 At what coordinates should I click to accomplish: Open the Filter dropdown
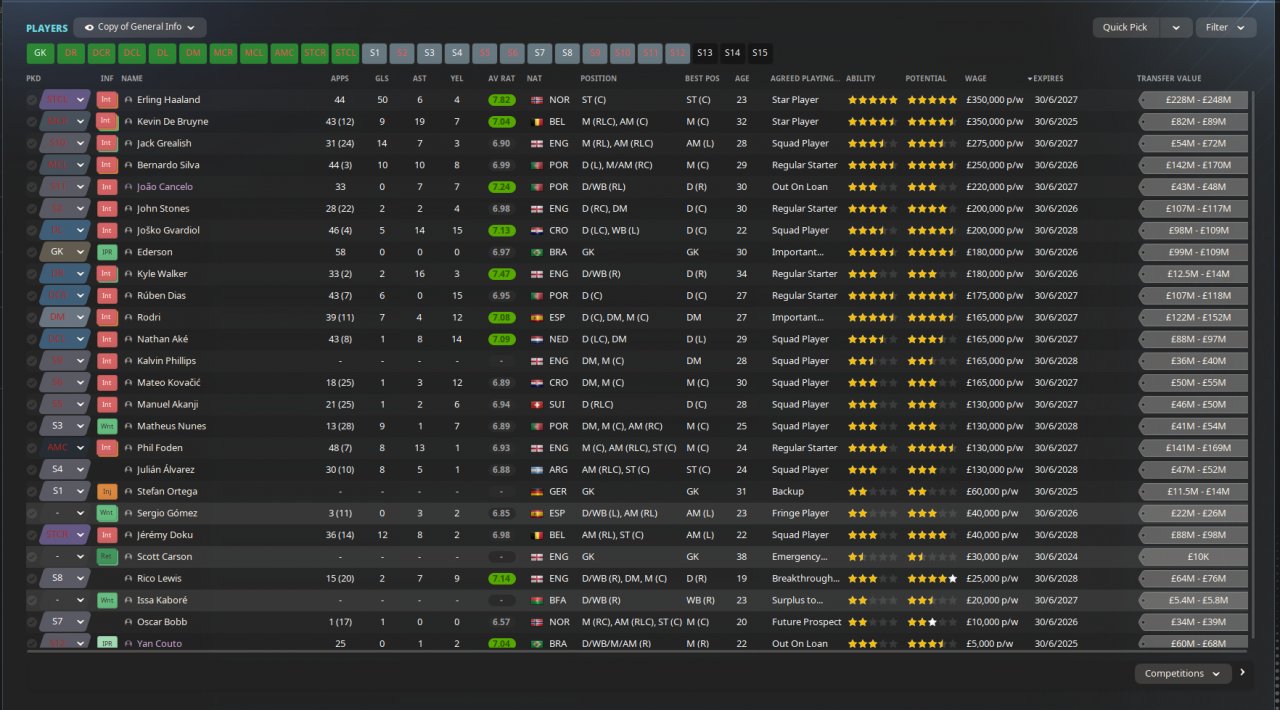pos(1226,28)
